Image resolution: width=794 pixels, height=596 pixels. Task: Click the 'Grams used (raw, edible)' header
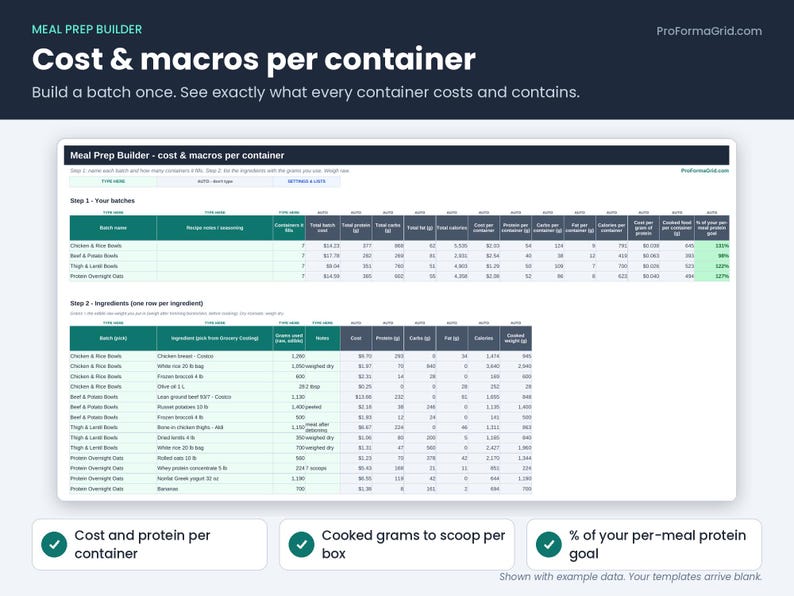(x=289, y=338)
